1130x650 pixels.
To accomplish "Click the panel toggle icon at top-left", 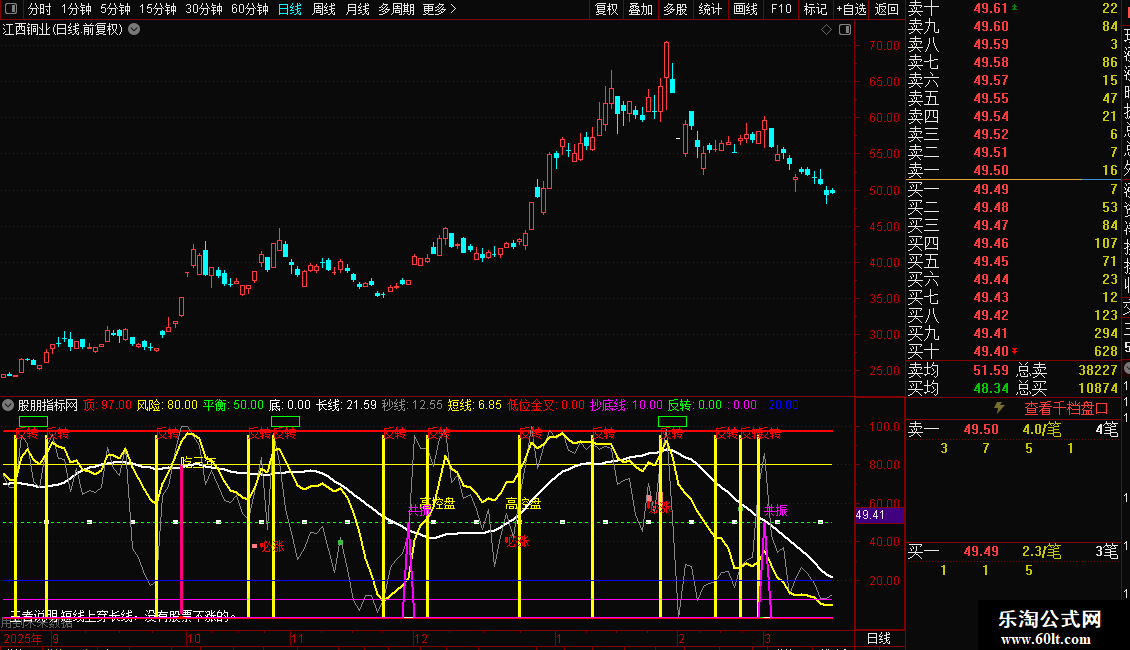I will click(11, 9).
